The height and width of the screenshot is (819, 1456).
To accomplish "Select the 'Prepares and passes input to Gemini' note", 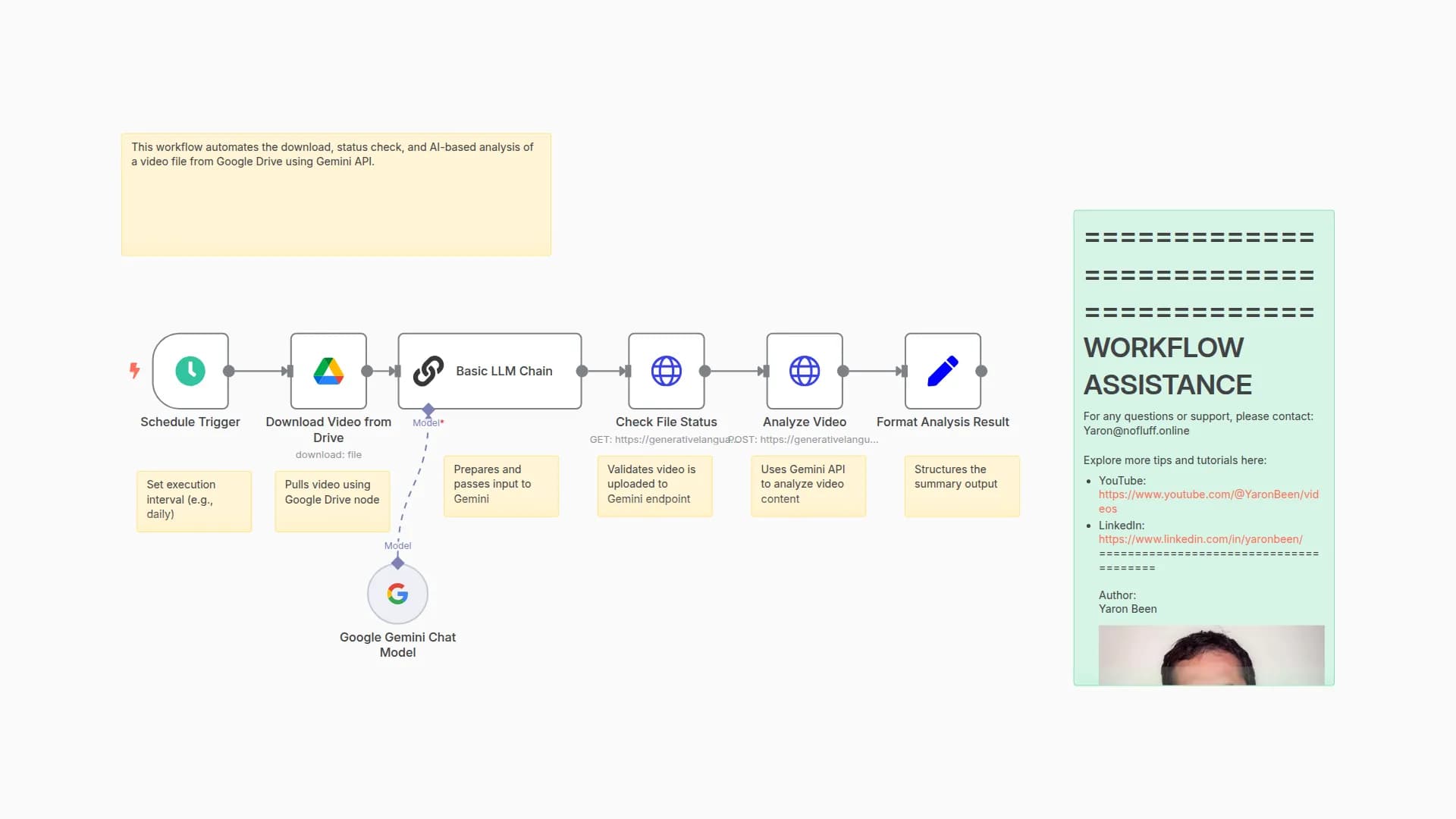I will tap(501, 486).
